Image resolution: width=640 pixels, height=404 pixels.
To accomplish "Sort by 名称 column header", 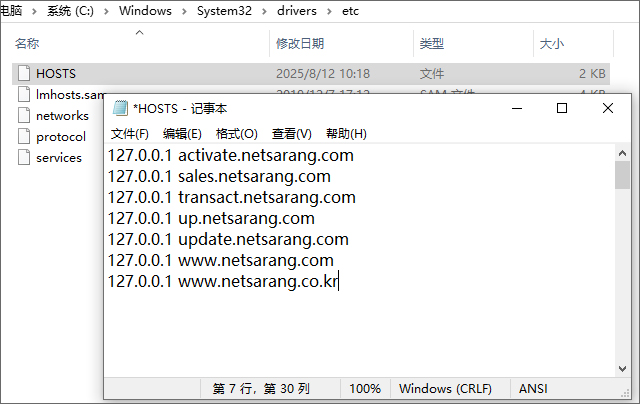I will tap(27, 44).
